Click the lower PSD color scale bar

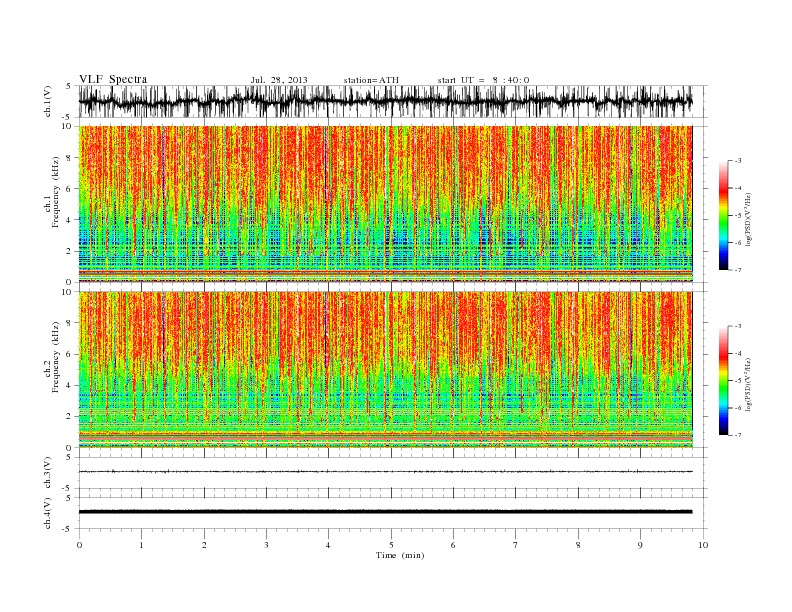(x=723, y=381)
